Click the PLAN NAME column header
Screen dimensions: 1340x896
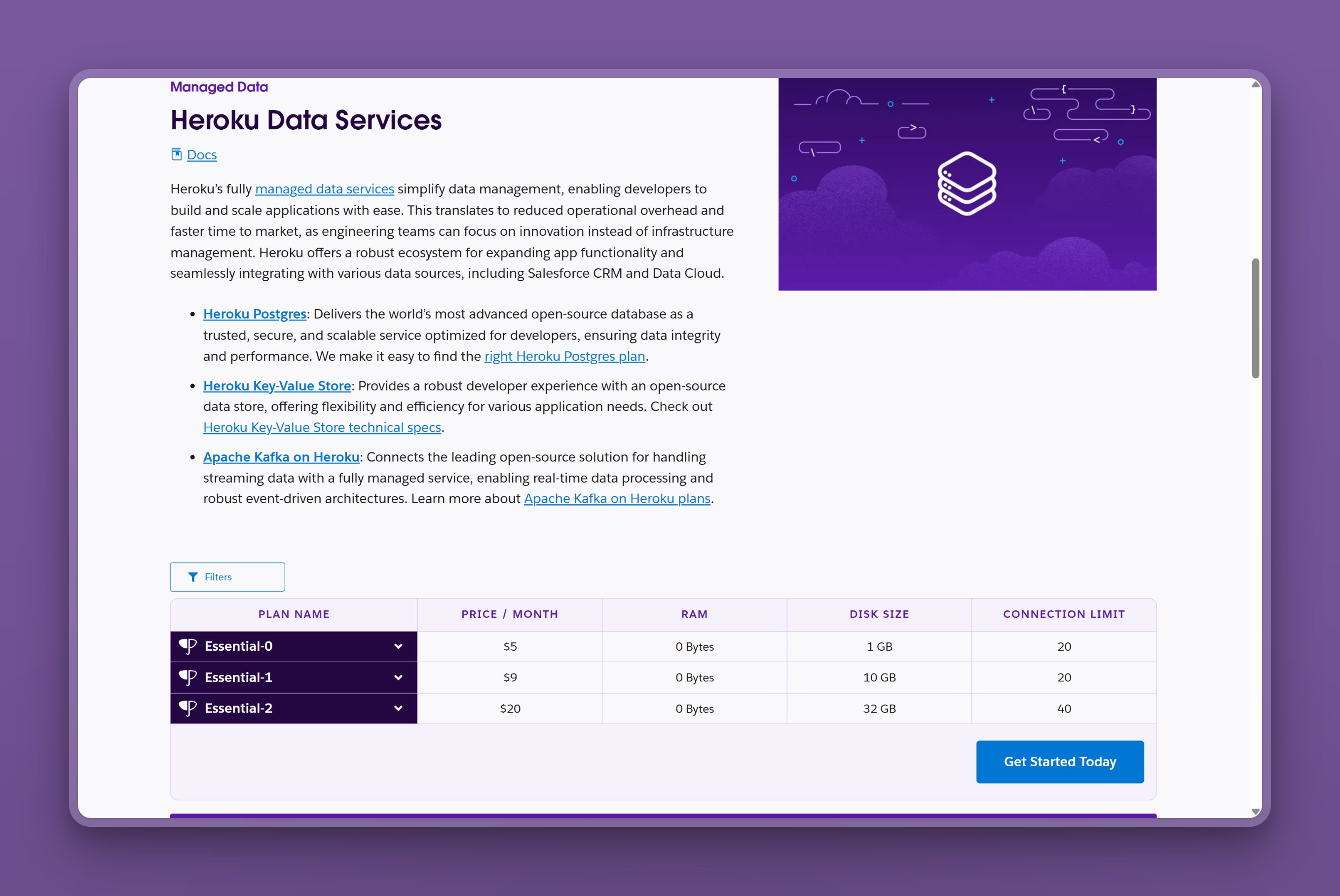[294, 614]
